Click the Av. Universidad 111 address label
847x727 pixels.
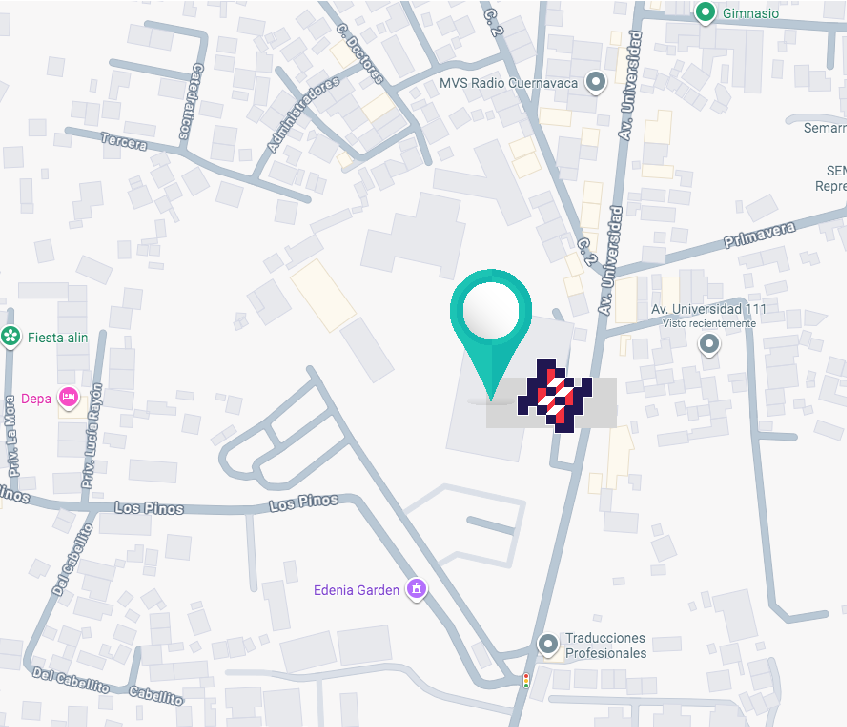click(708, 309)
